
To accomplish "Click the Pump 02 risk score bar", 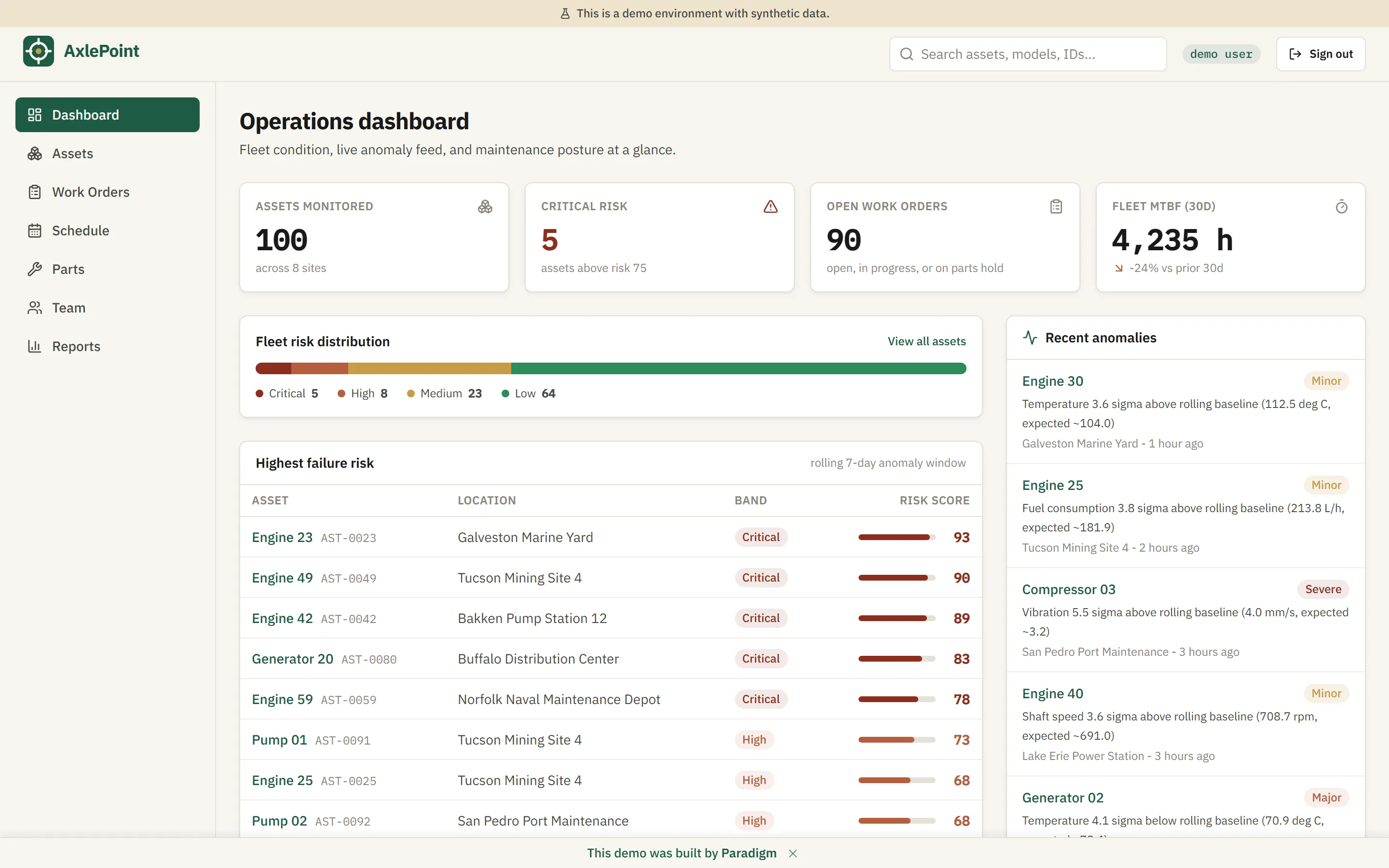I will coord(897,821).
